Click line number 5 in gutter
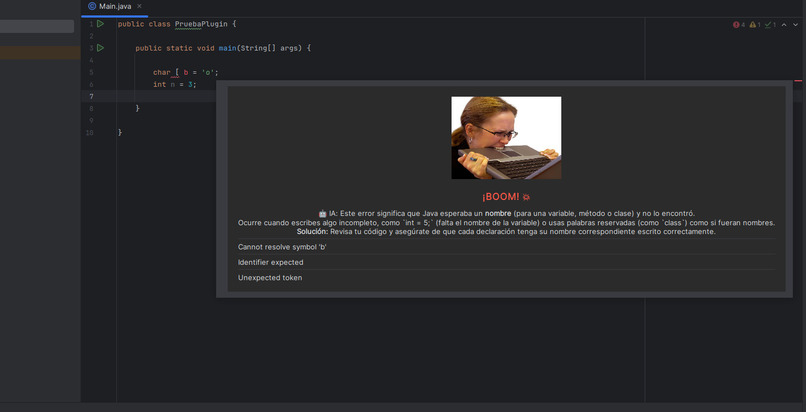This screenshot has width=806, height=412. coord(91,72)
